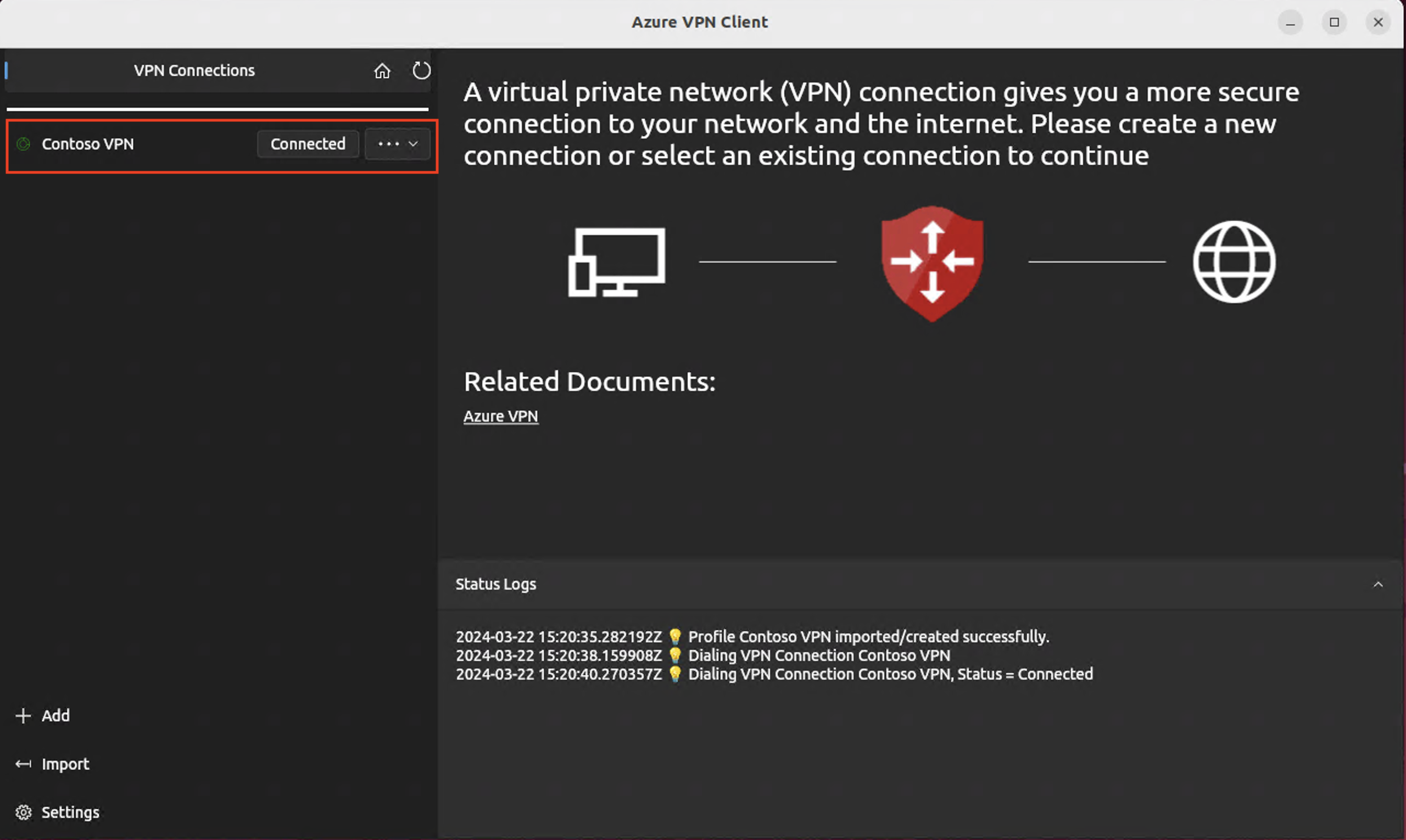Viewport: 1406px width, 840px height.
Task: Select the VPN Connections header tab
Action: click(194, 71)
